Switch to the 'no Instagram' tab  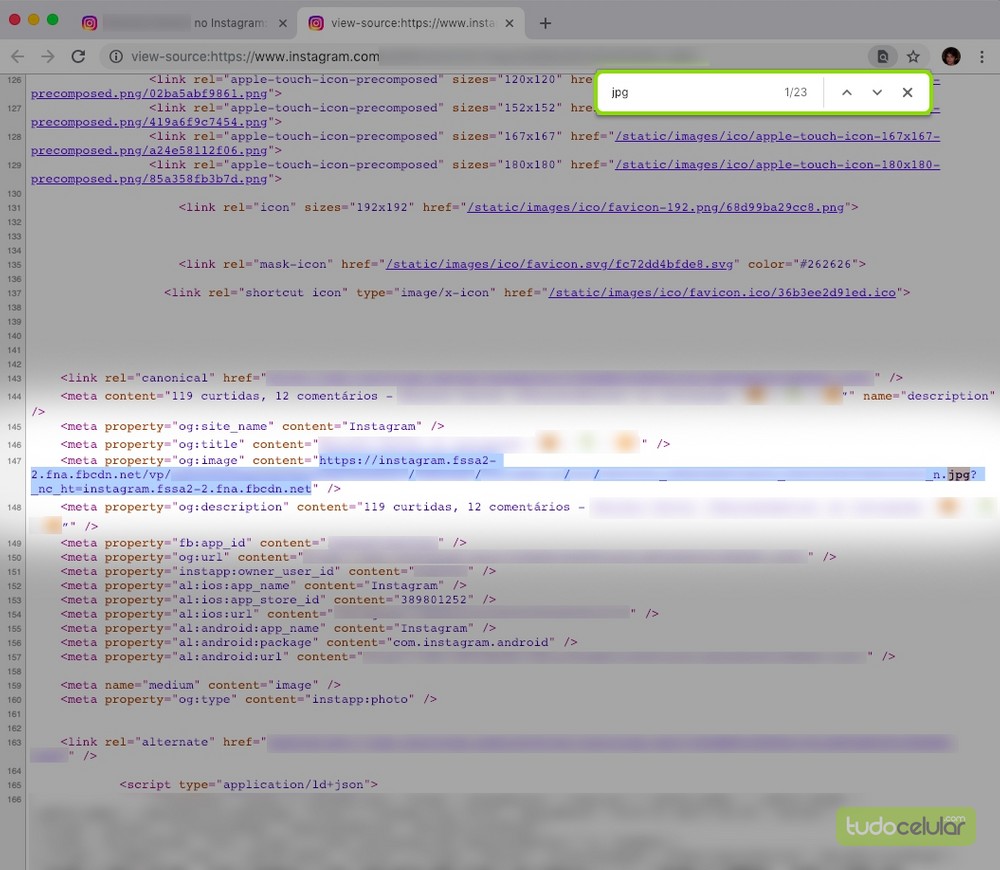180,23
